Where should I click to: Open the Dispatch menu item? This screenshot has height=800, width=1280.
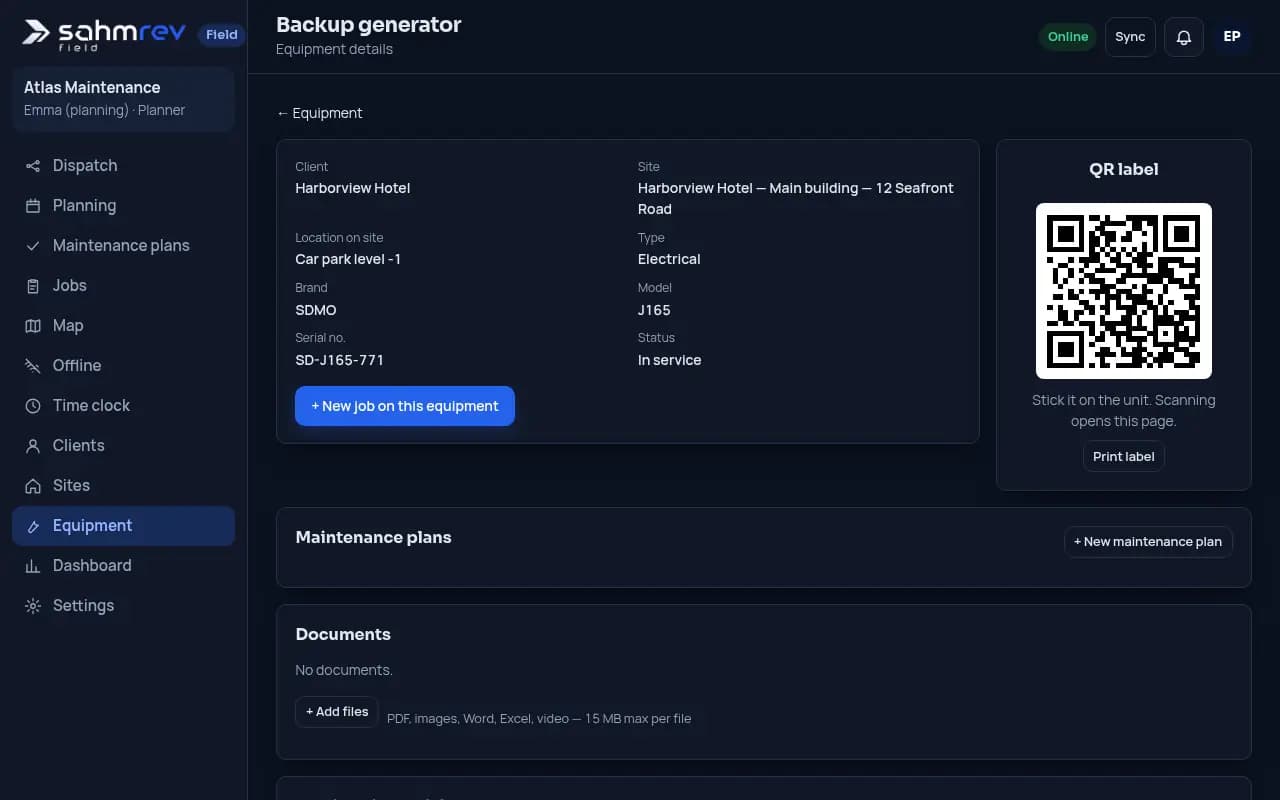[124, 166]
